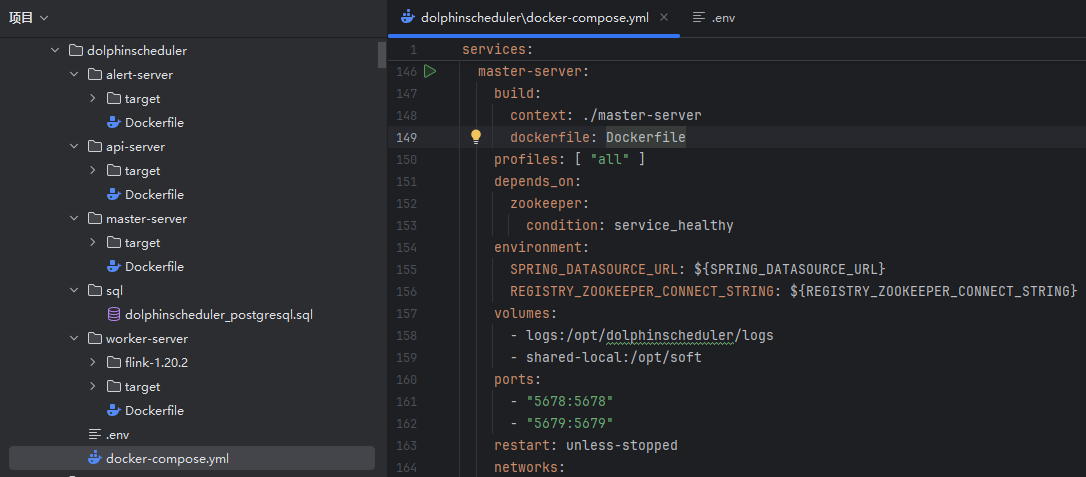Select the .env file in tree
This screenshot has height=477, width=1086.
click(x=118, y=435)
